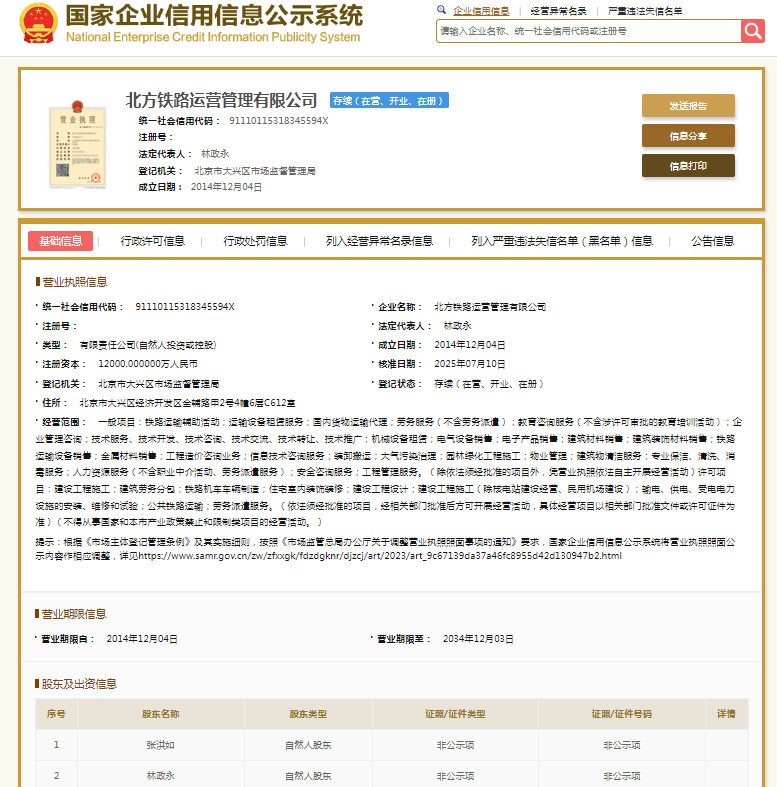Image resolution: width=777 pixels, height=787 pixels.
Task: Open the 列入严重违法失信名单（黑名单）信息 tab
Action: [562, 241]
